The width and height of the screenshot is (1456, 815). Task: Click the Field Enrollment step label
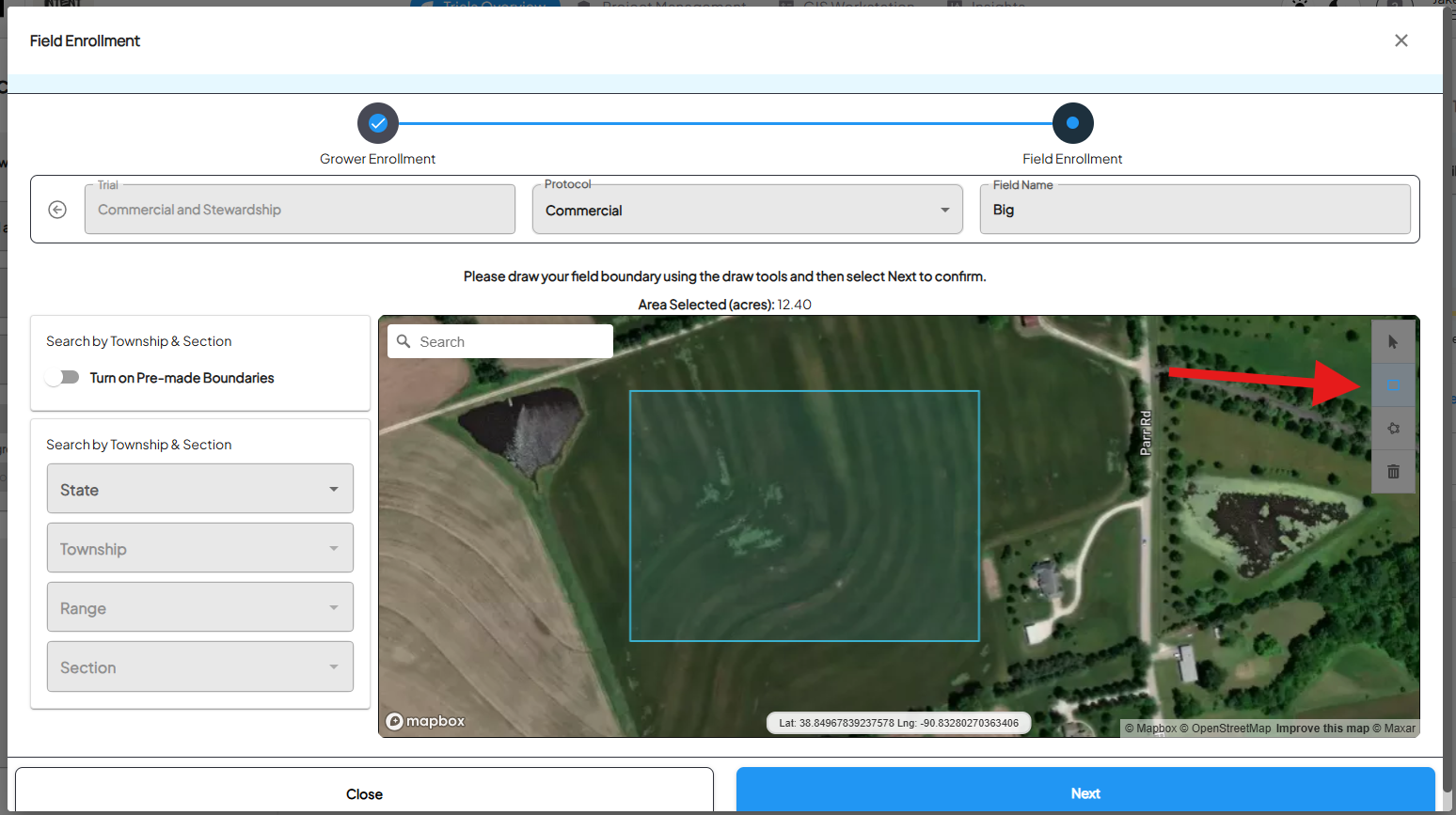[1072, 159]
